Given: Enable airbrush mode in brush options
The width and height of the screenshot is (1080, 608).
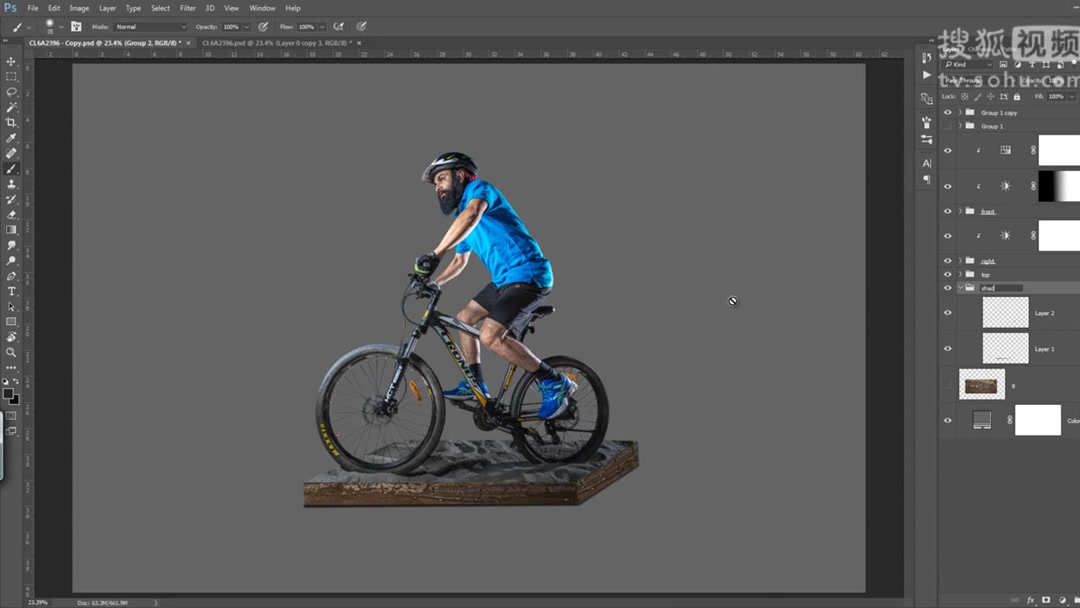Looking at the screenshot, I should (x=340, y=26).
